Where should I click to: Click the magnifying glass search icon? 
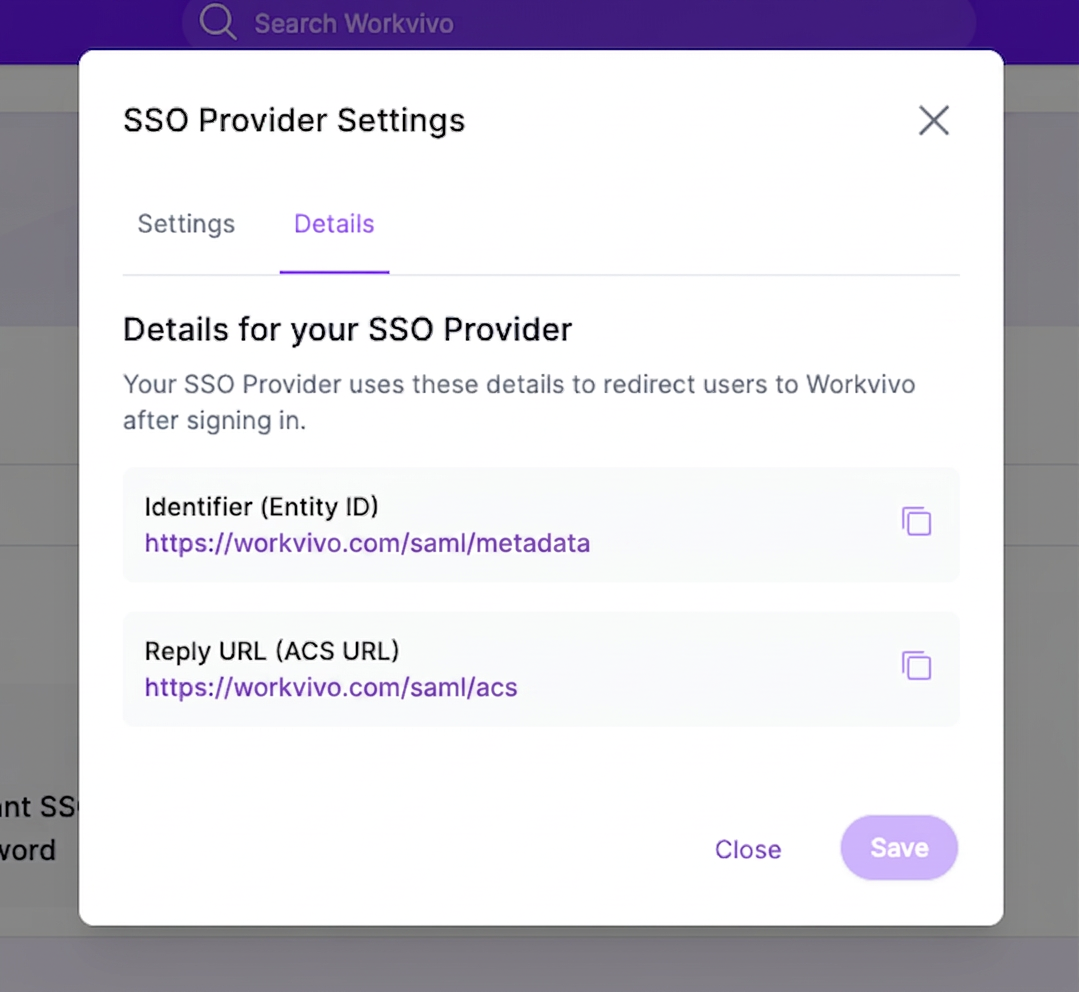(217, 22)
